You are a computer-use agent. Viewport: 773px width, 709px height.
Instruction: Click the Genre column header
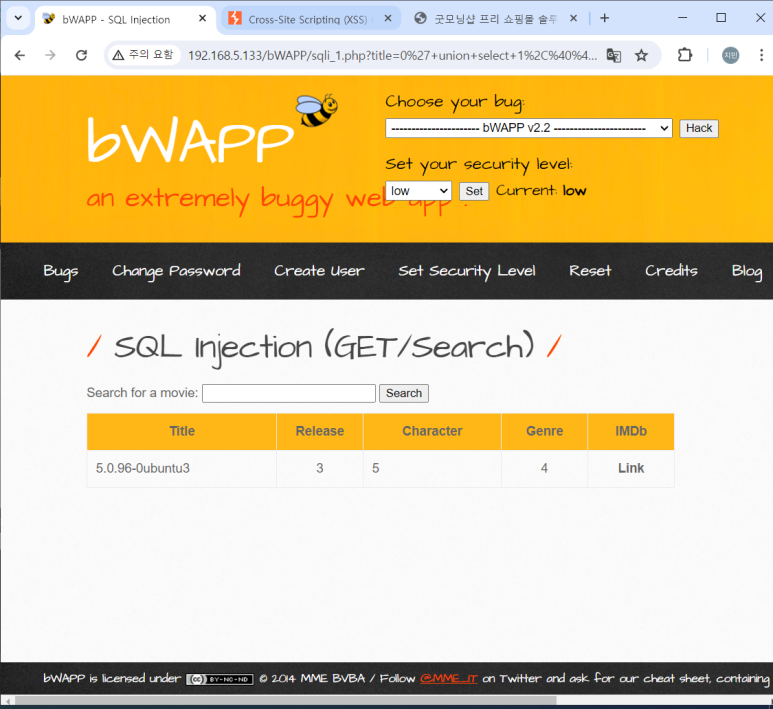click(x=544, y=431)
